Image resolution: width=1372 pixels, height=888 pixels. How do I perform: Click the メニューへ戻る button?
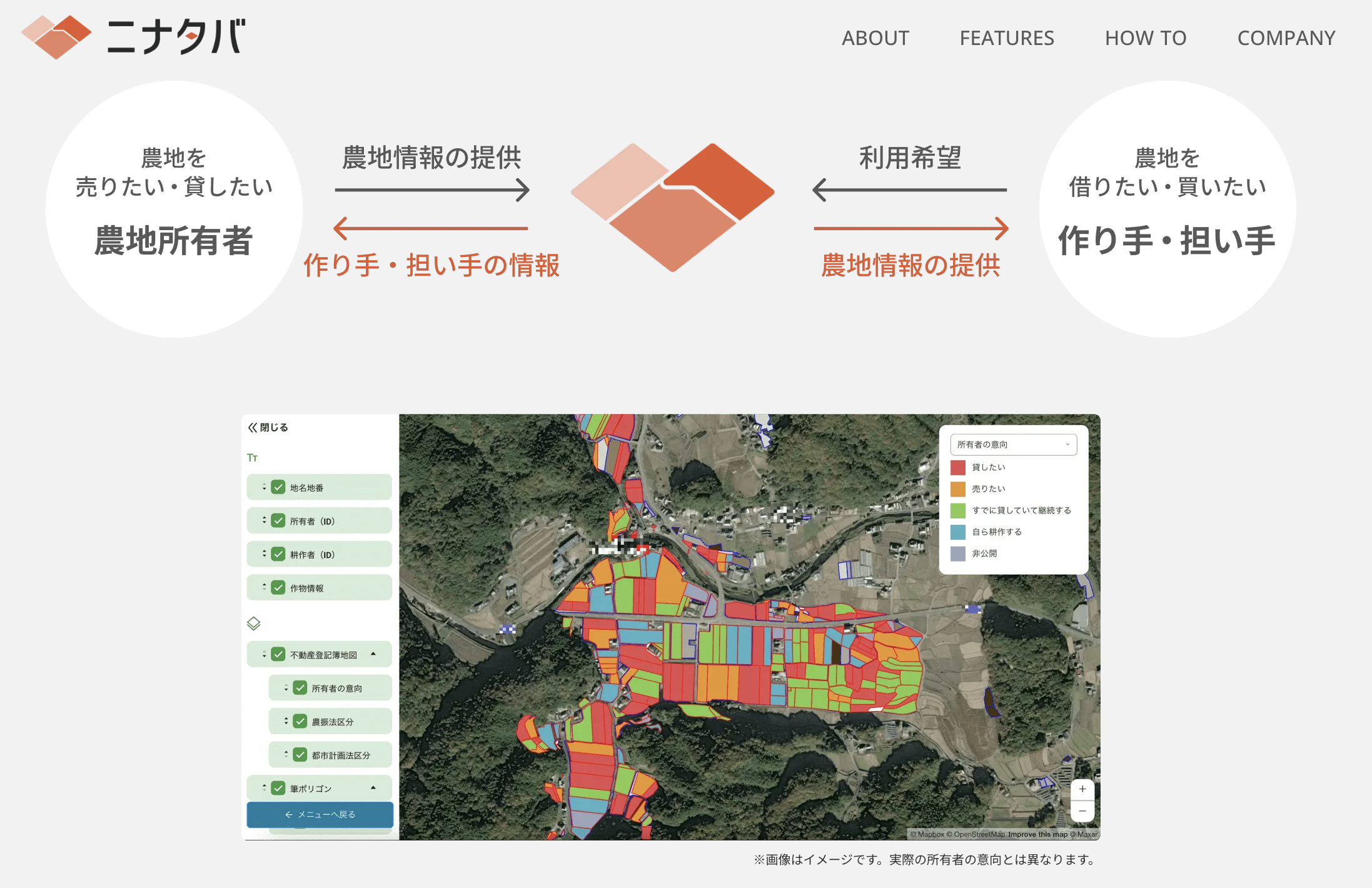[320, 814]
